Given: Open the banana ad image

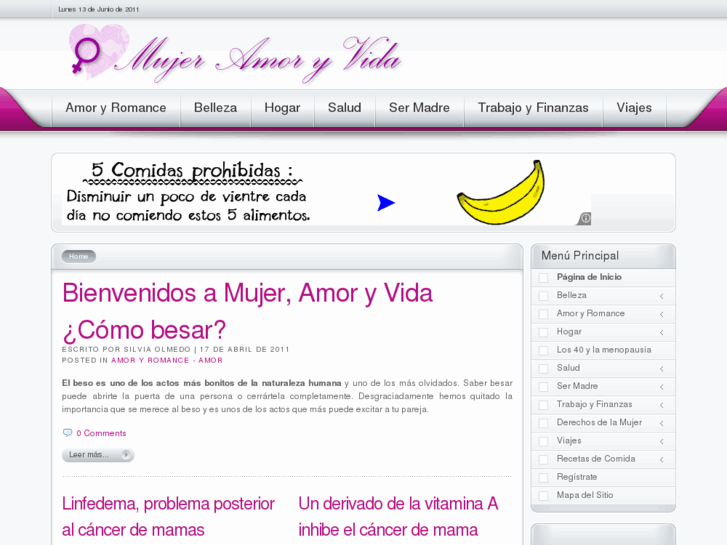Looking at the screenshot, I should click(501, 192).
